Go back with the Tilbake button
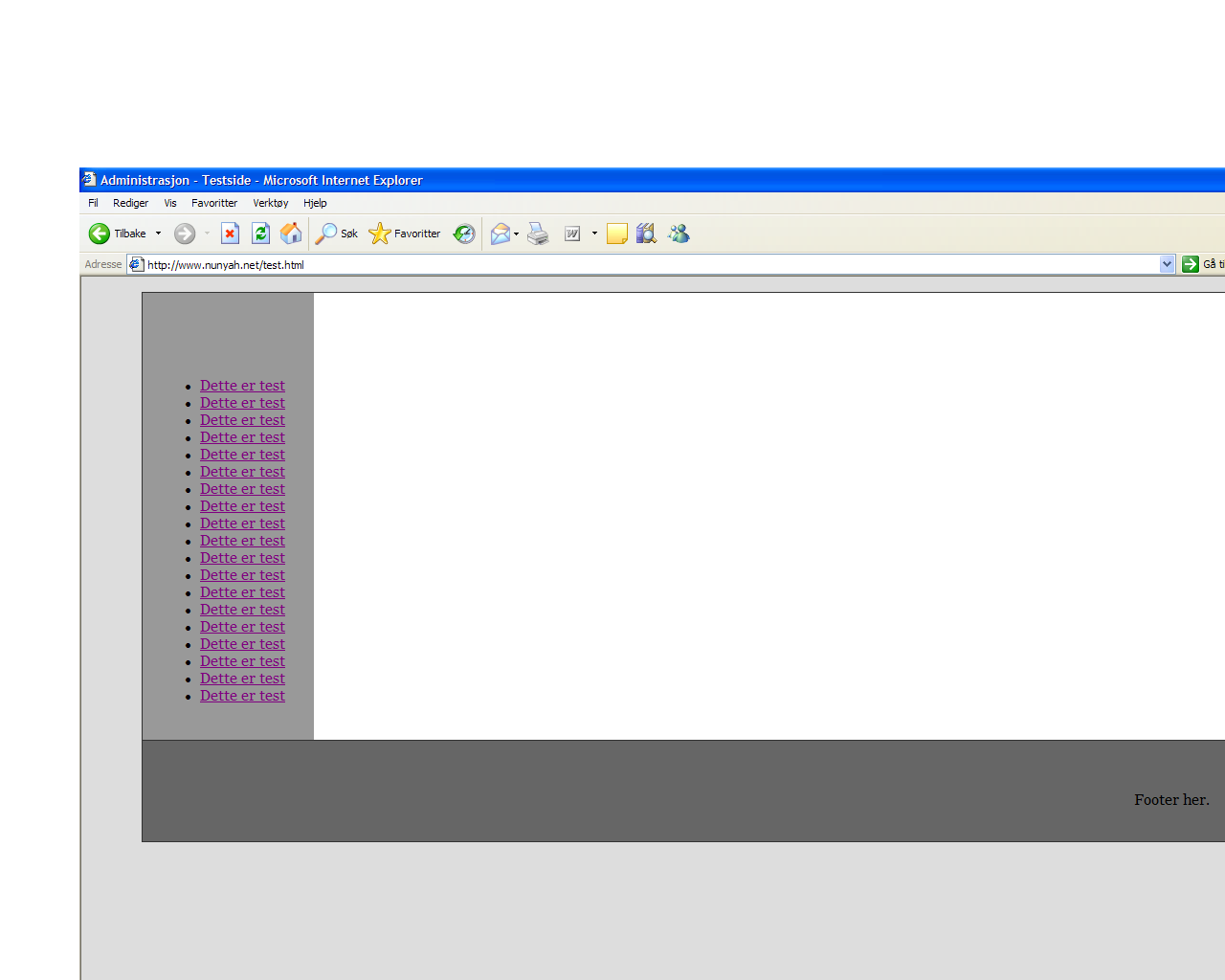1225x980 pixels. click(117, 234)
